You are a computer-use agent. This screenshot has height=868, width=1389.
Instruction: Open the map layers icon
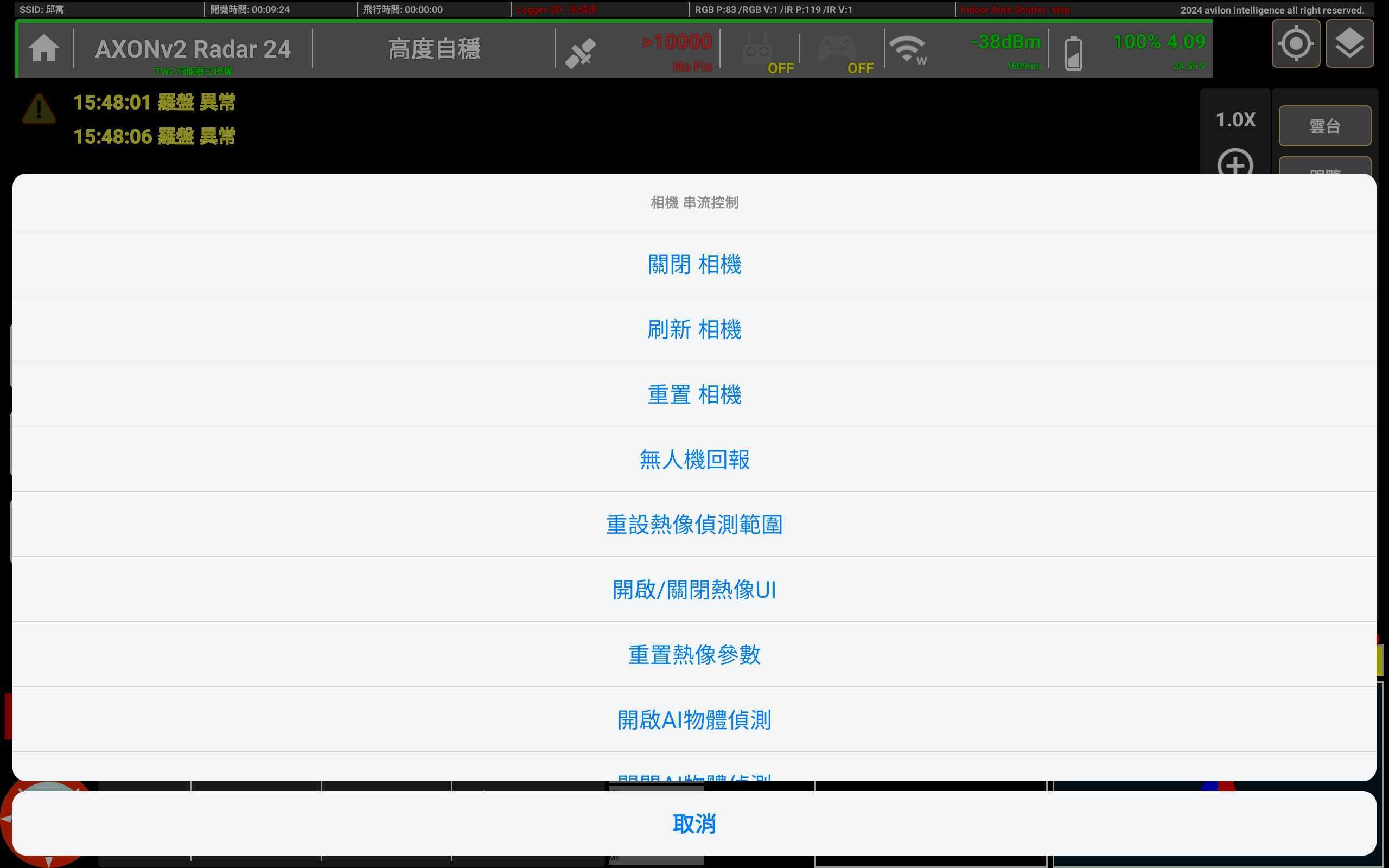tap(1349, 43)
